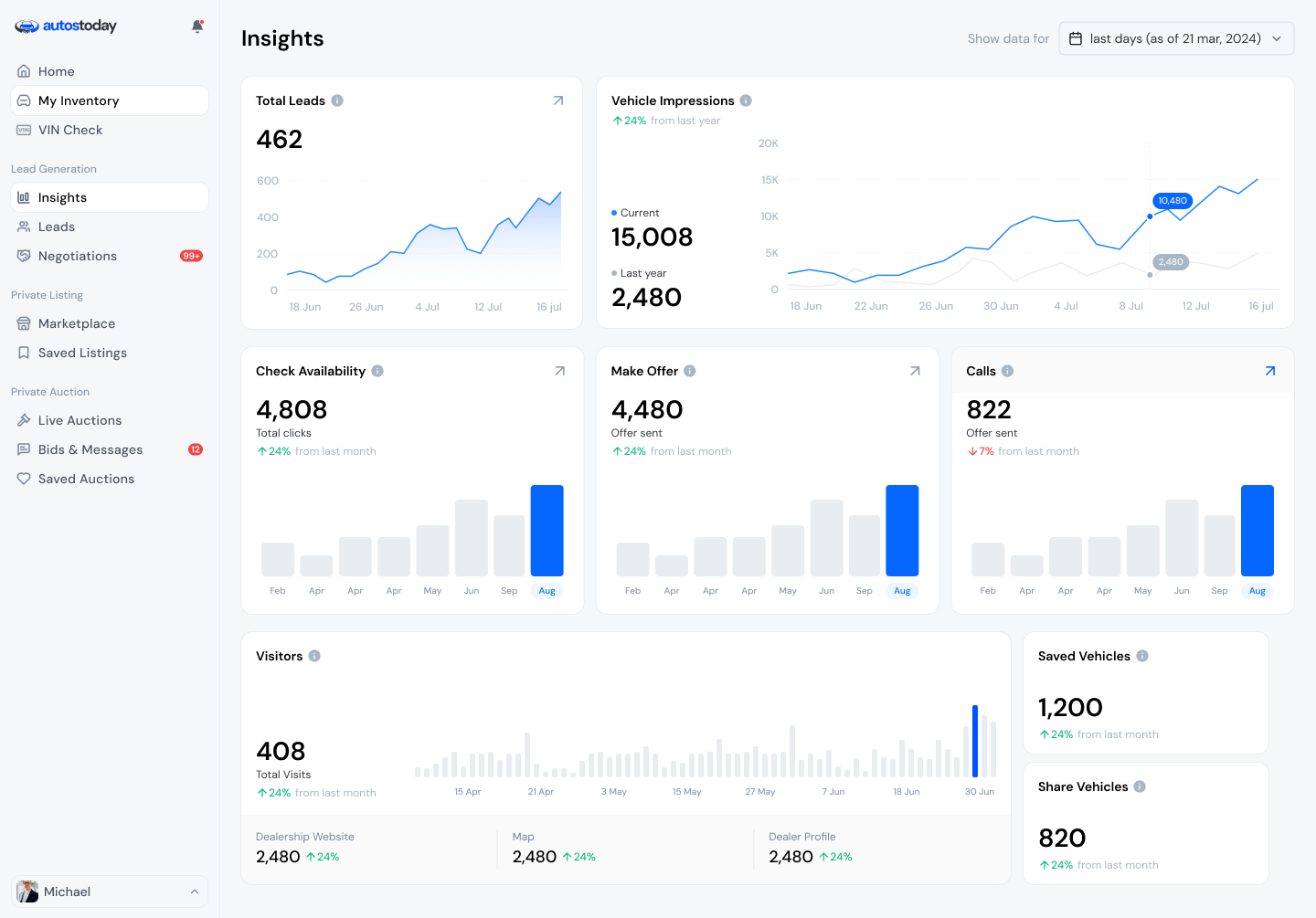Click the Current impressions value 15,008
Viewport: 1316px width, 918px height.
pos(653,237)
